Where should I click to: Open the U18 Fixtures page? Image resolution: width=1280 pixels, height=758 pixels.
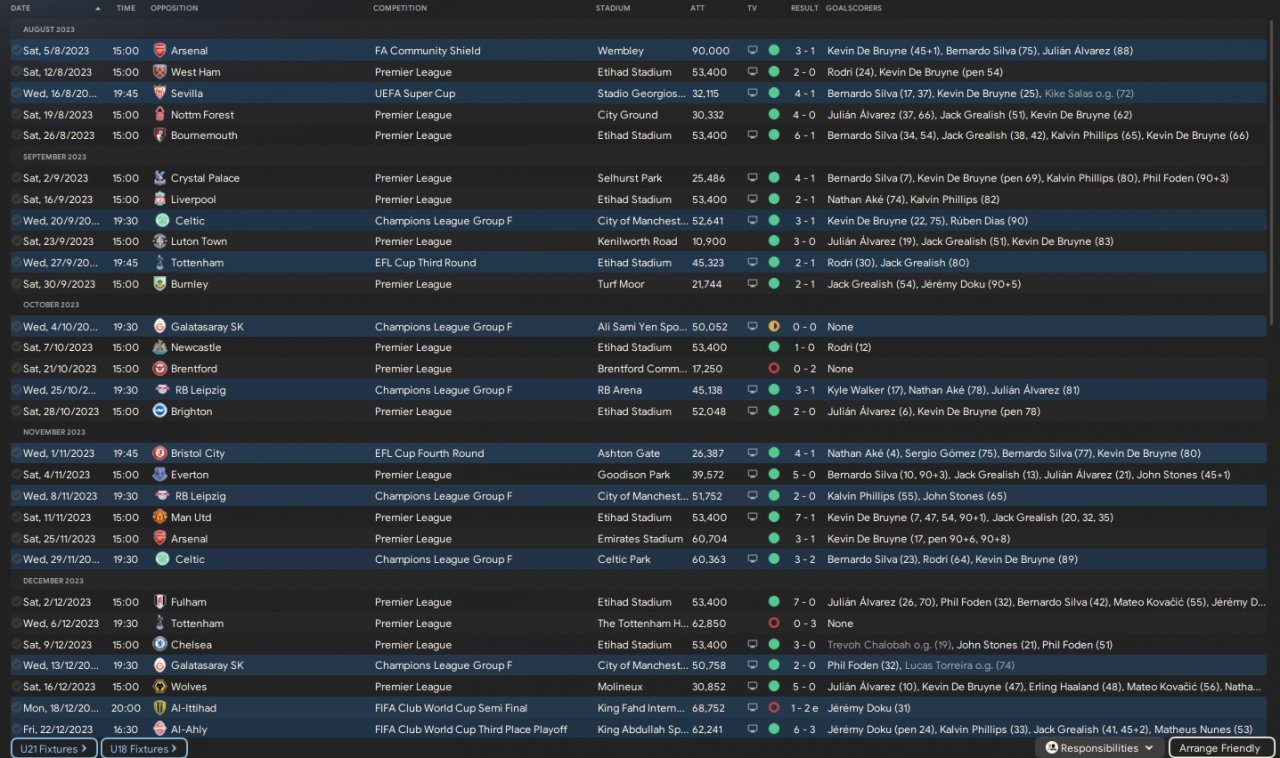(144, 748)
